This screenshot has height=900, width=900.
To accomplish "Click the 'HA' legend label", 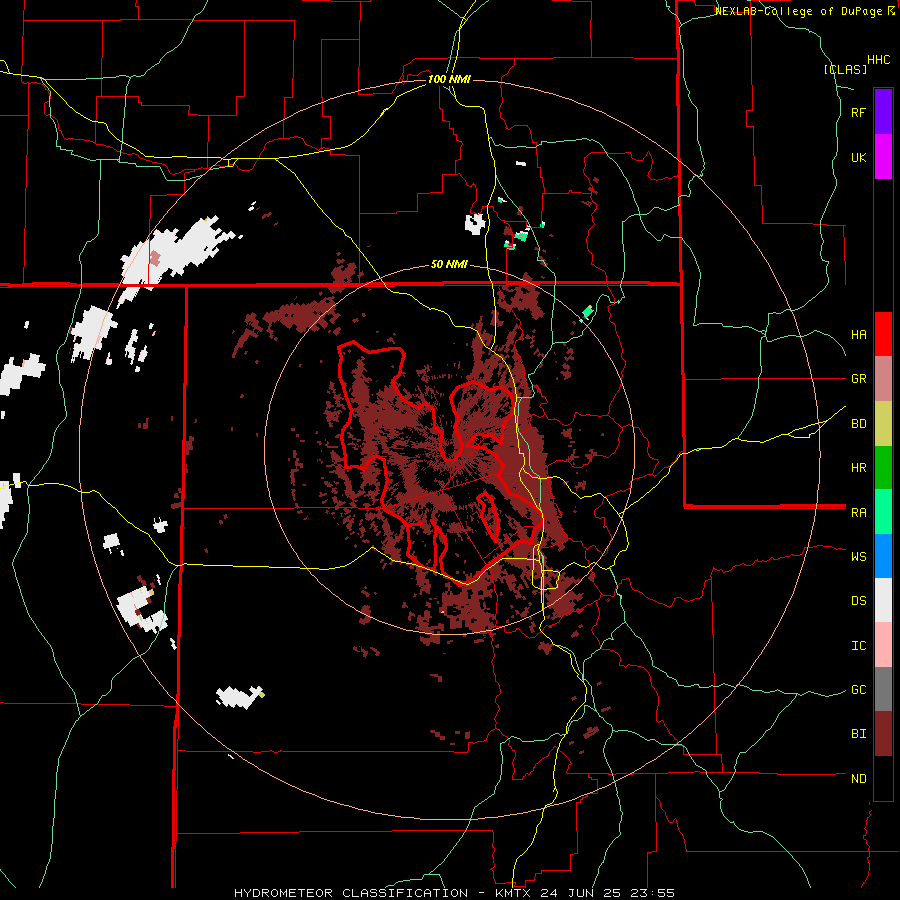I will [858, 334].
